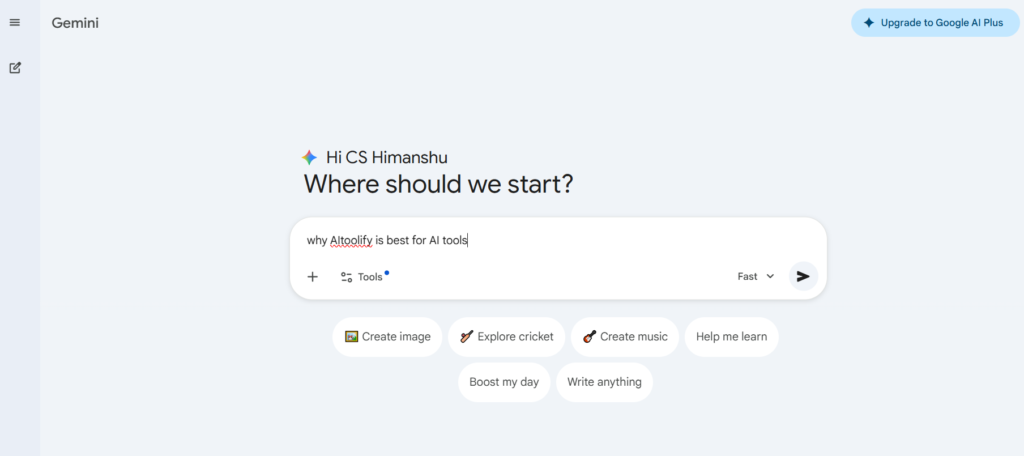This screenshot has height=456, width=1024.
Task: Click the sparkle icon in the Upgrade button
Action: point(869,22)
